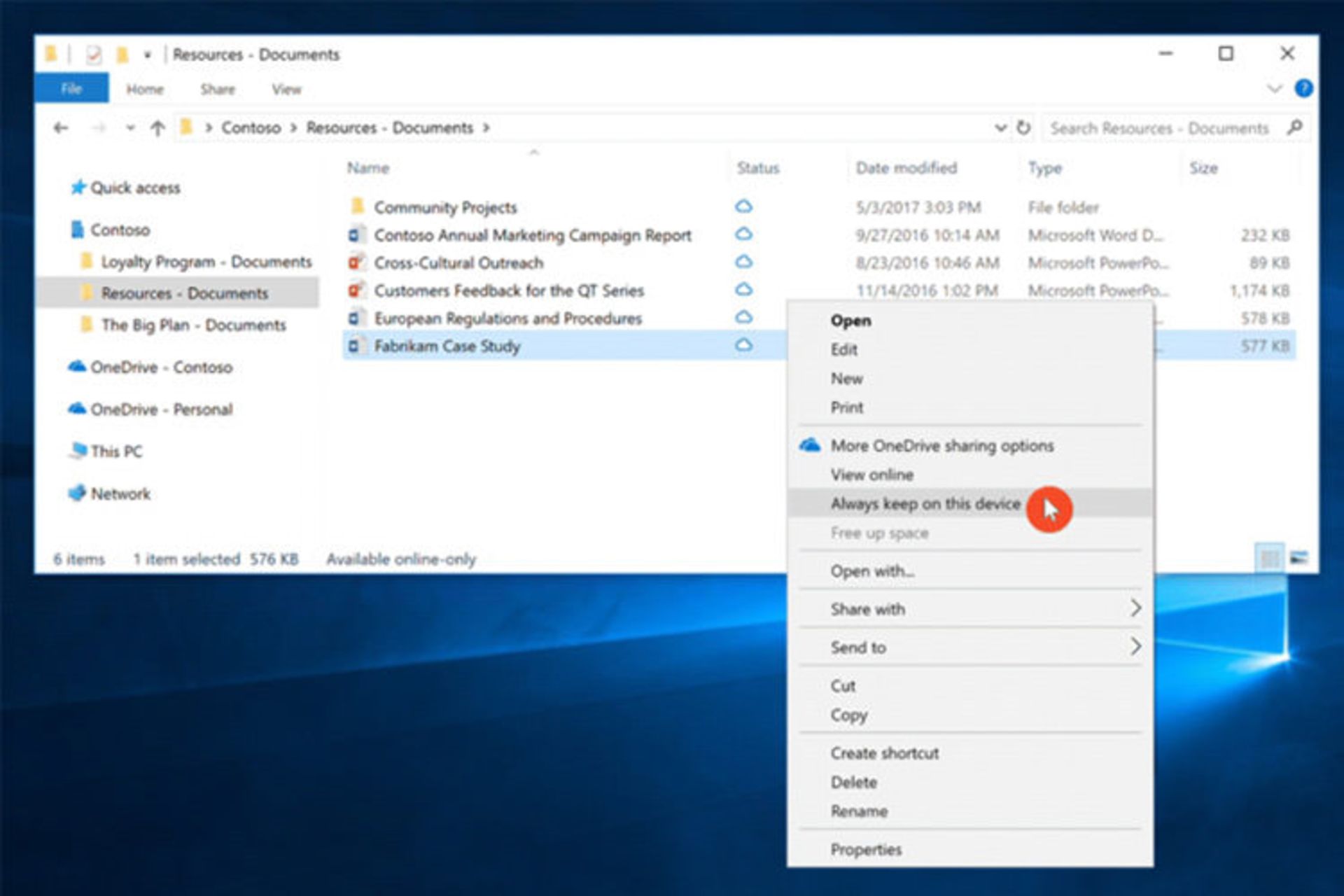Image resolution: width=1344 pixels, height=896 pixels.
Task: Toggle 'Always keep on this device' for the file
Action: pos(925,503)
